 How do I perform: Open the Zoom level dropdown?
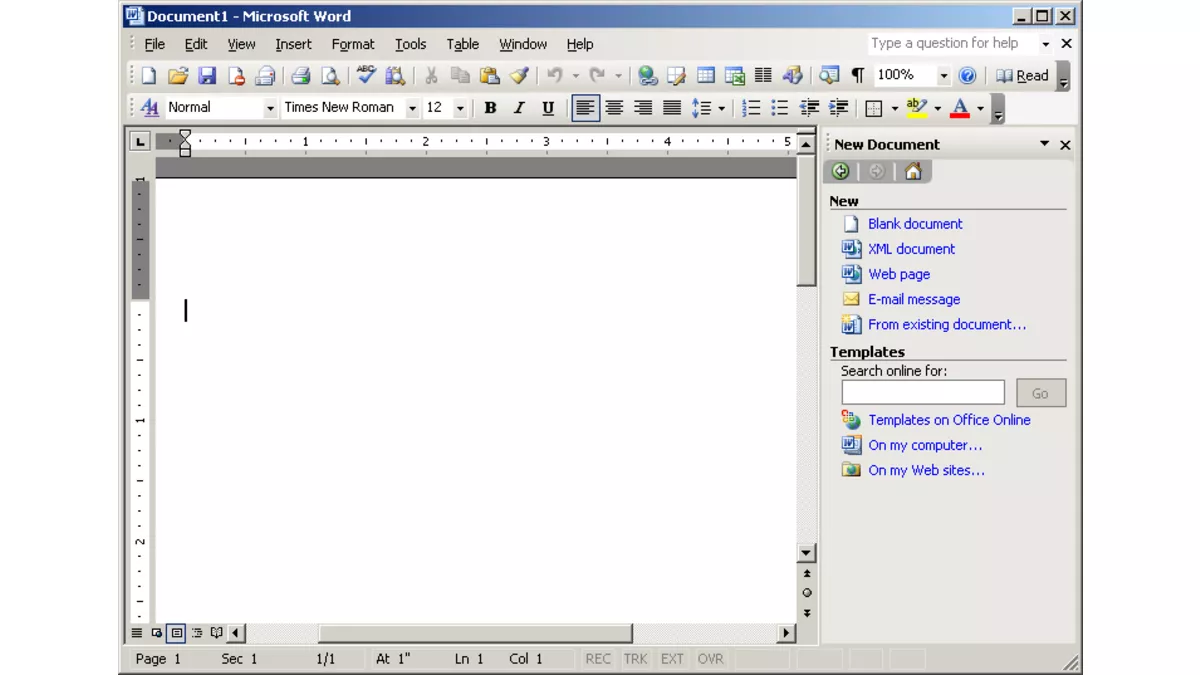pos(941,75)
